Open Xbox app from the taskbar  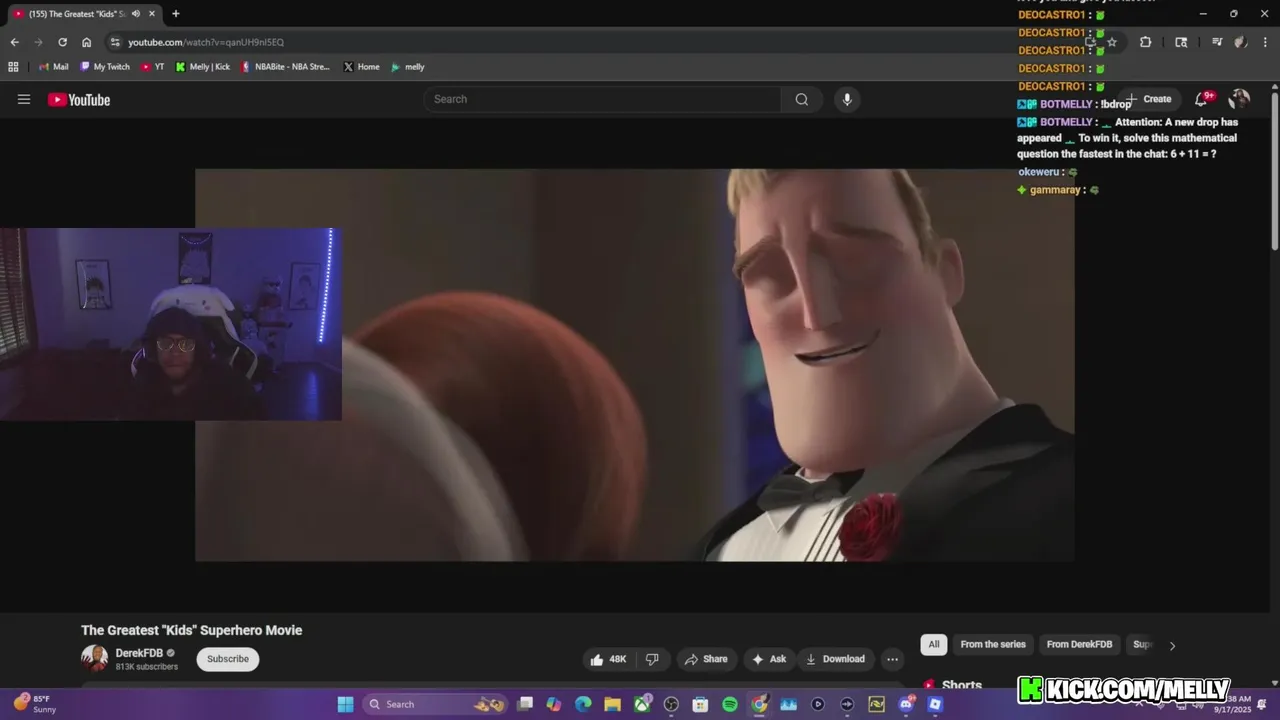point(642,704)
